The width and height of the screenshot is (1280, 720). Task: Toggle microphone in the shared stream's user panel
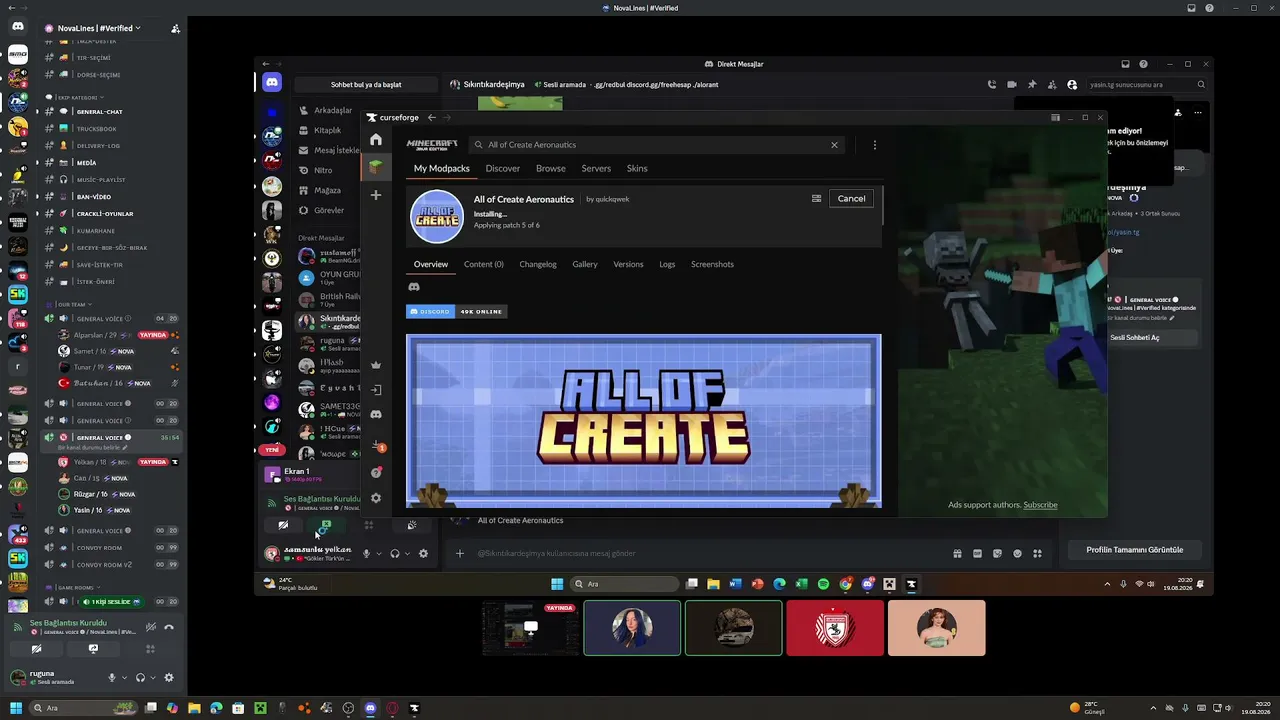point(366,553)
